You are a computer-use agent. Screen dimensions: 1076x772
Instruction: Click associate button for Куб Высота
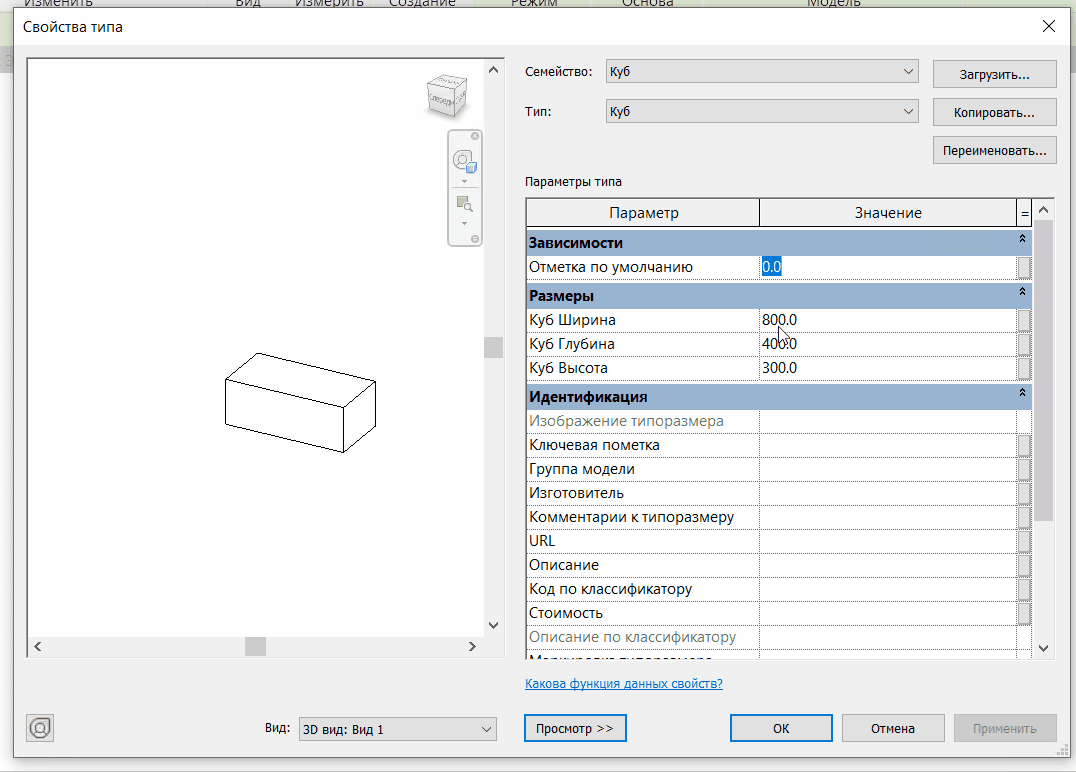[x=1024, y=368]
